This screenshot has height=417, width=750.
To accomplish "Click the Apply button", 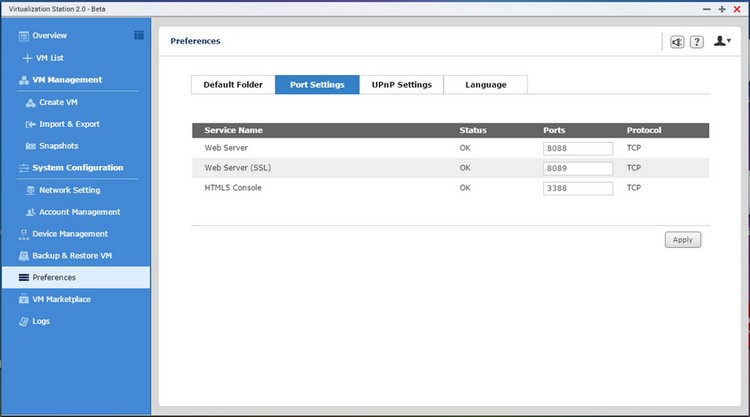I will tap(683, 240).
